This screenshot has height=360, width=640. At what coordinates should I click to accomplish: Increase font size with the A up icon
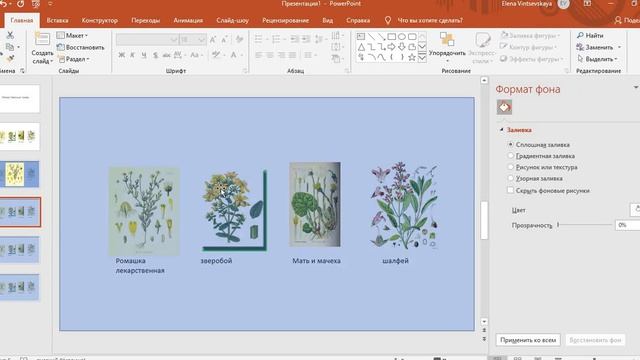tap(213, 40)
